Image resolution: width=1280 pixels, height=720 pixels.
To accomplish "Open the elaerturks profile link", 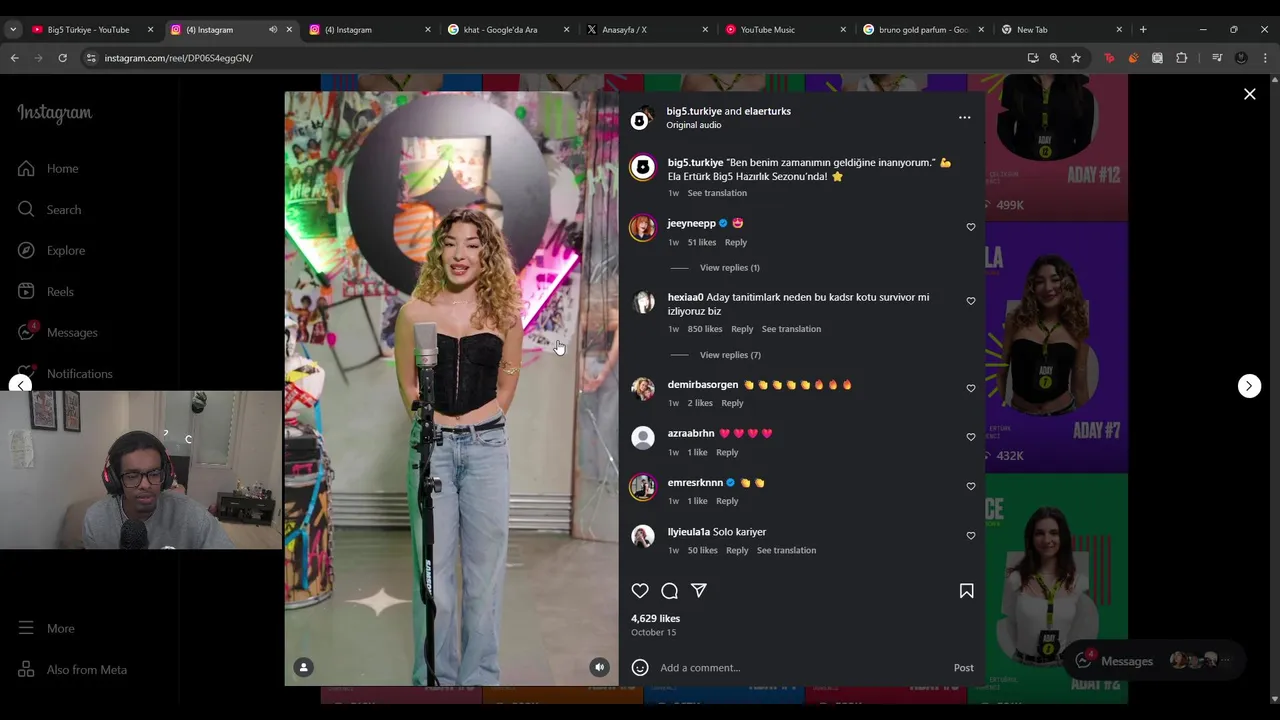I will [x=767, y=111].
